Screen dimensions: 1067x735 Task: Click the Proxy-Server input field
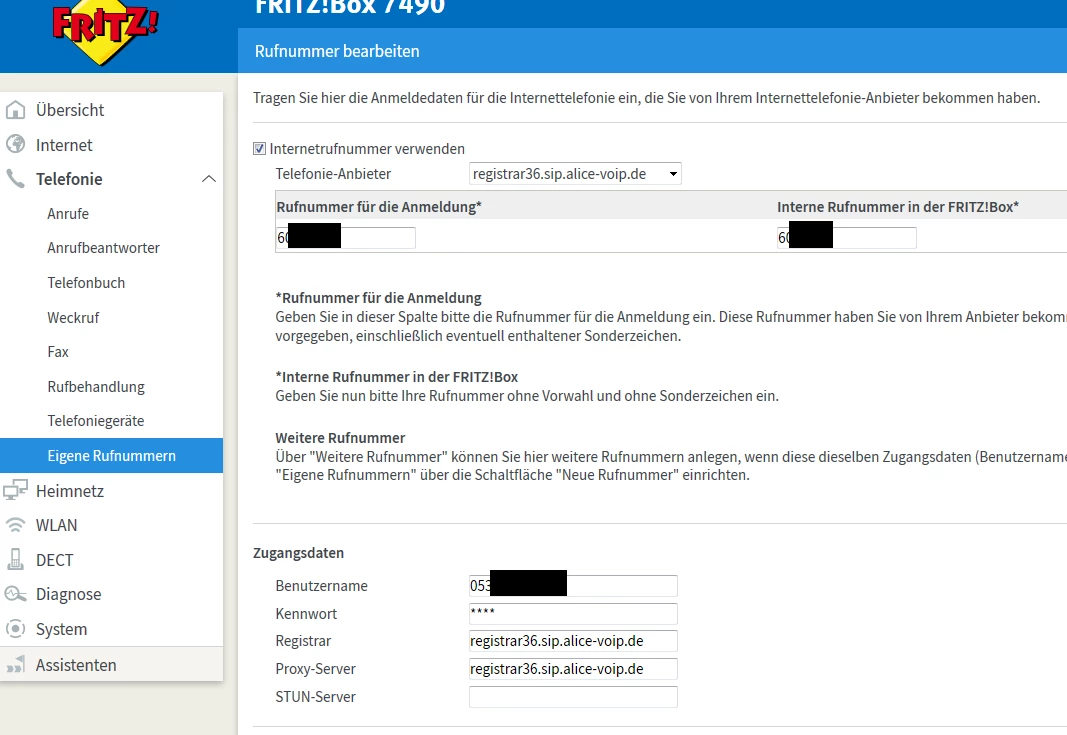tap(573, 669)
